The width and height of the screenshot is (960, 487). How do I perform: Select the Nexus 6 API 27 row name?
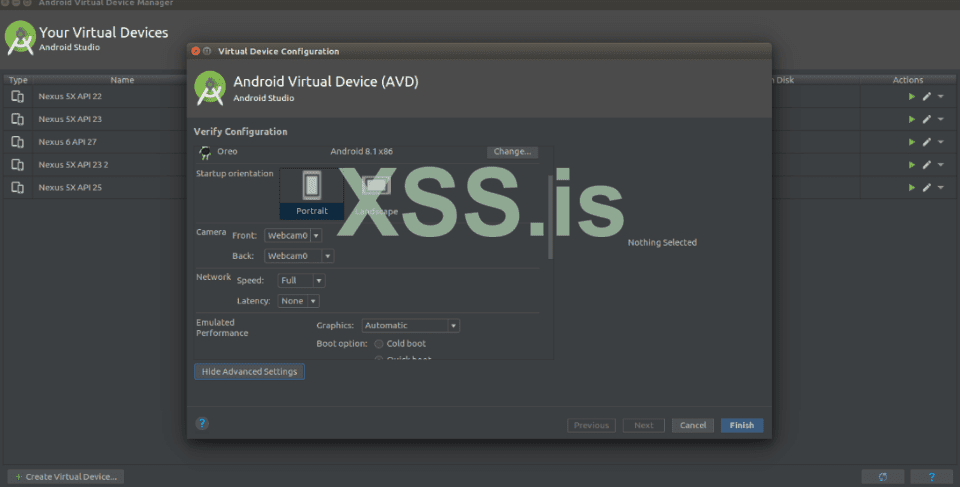coord(67,142)
